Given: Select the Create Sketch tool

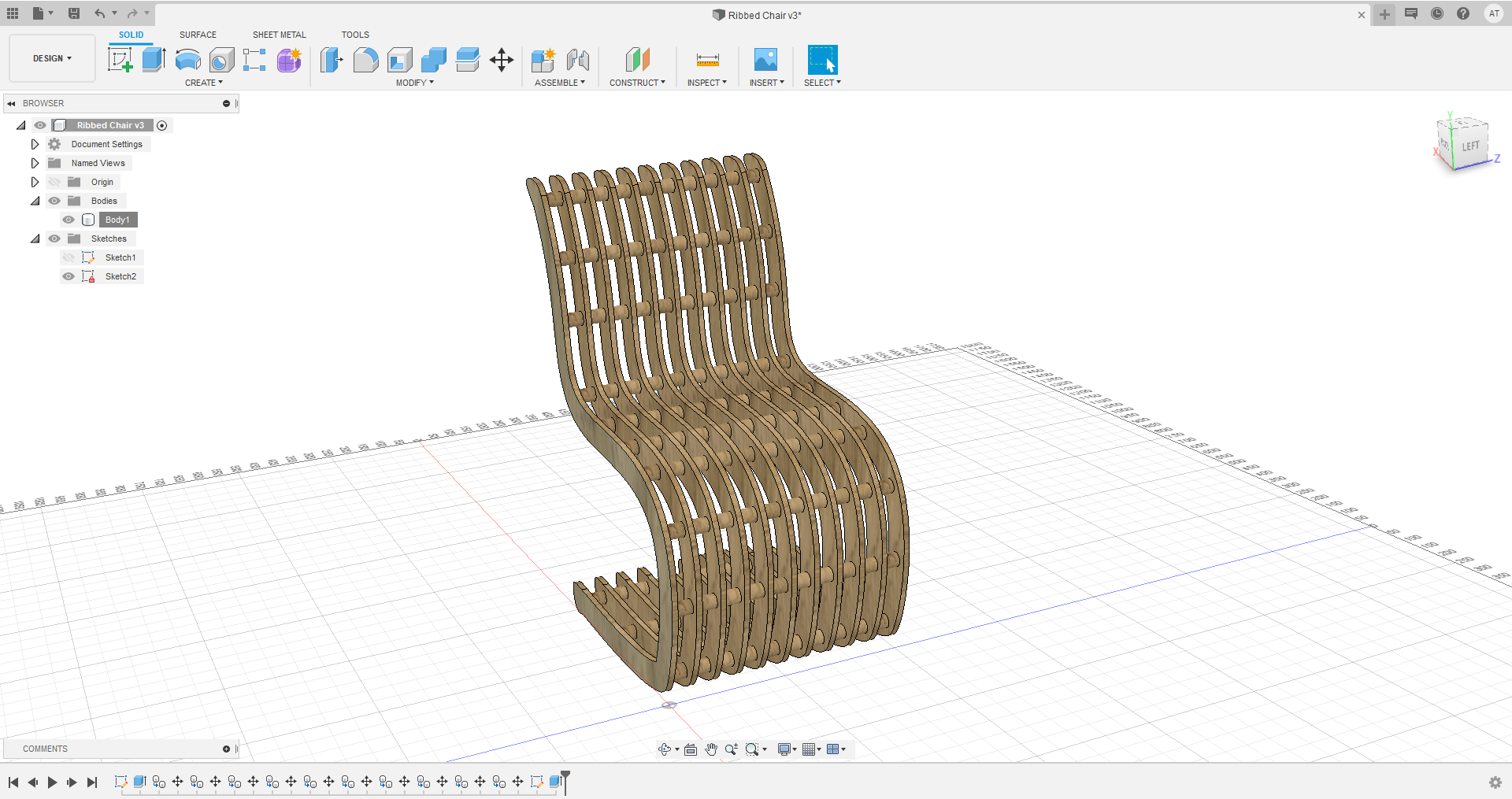Looking at the screenshot, I should [120, 60].
